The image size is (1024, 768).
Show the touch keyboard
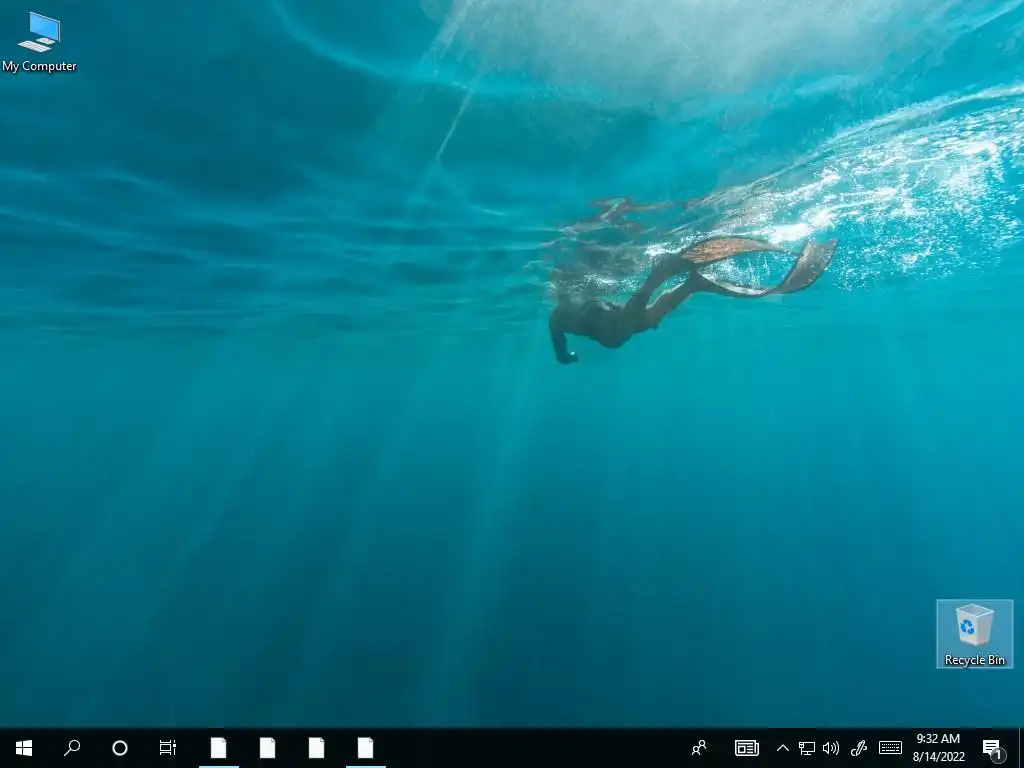coord(890,748)
